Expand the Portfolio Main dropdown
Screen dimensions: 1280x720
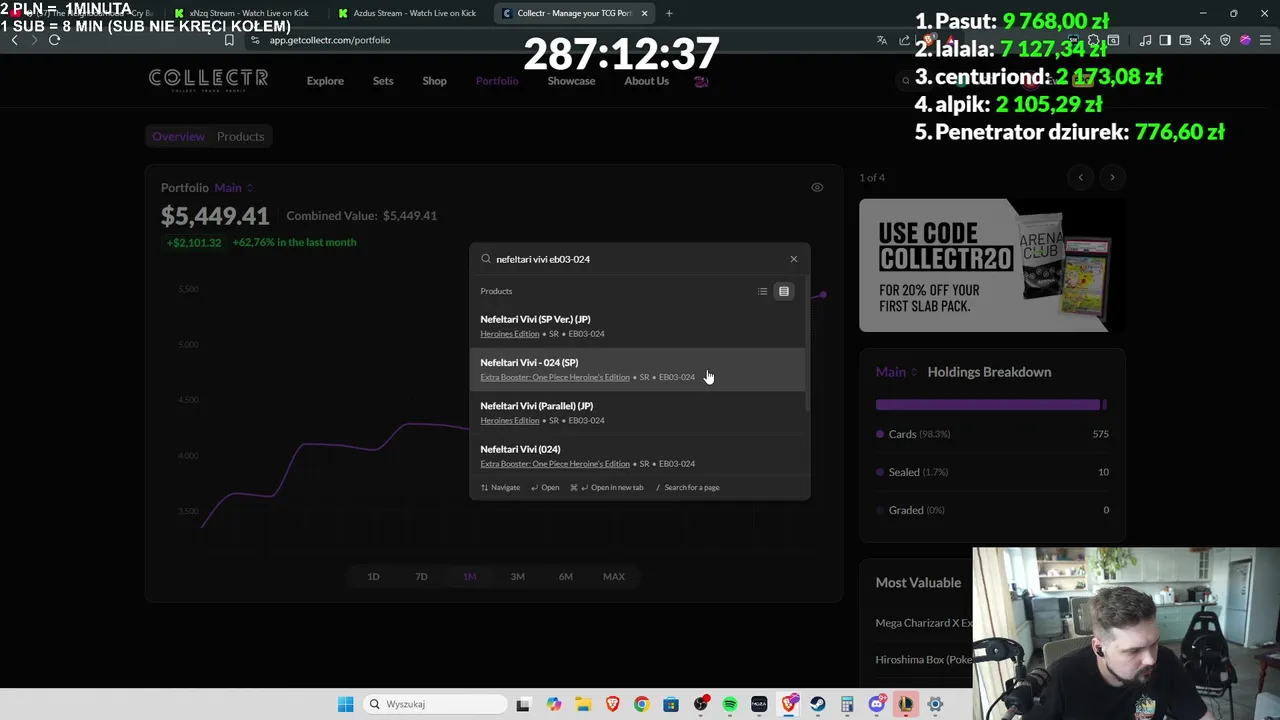(234, 188)
